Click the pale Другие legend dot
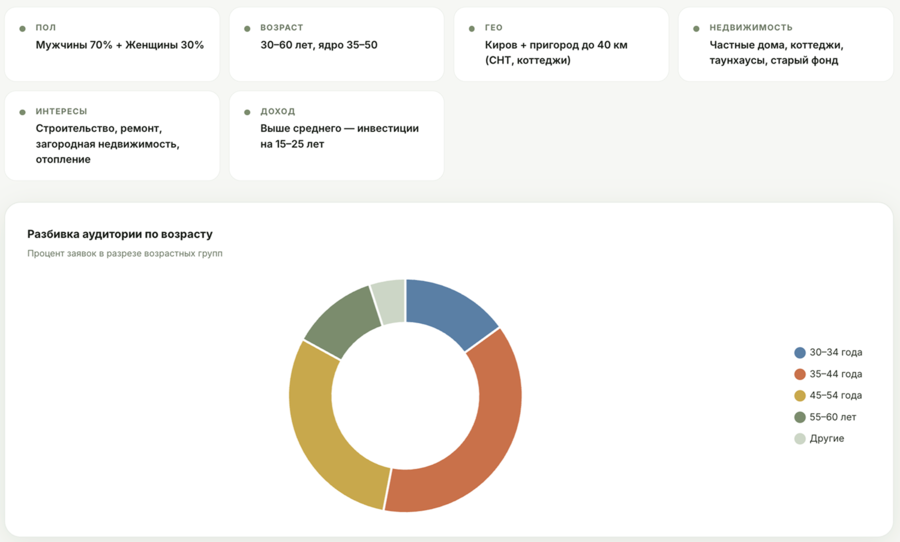Viewport: 900px width, 542px height. point(800,439)
